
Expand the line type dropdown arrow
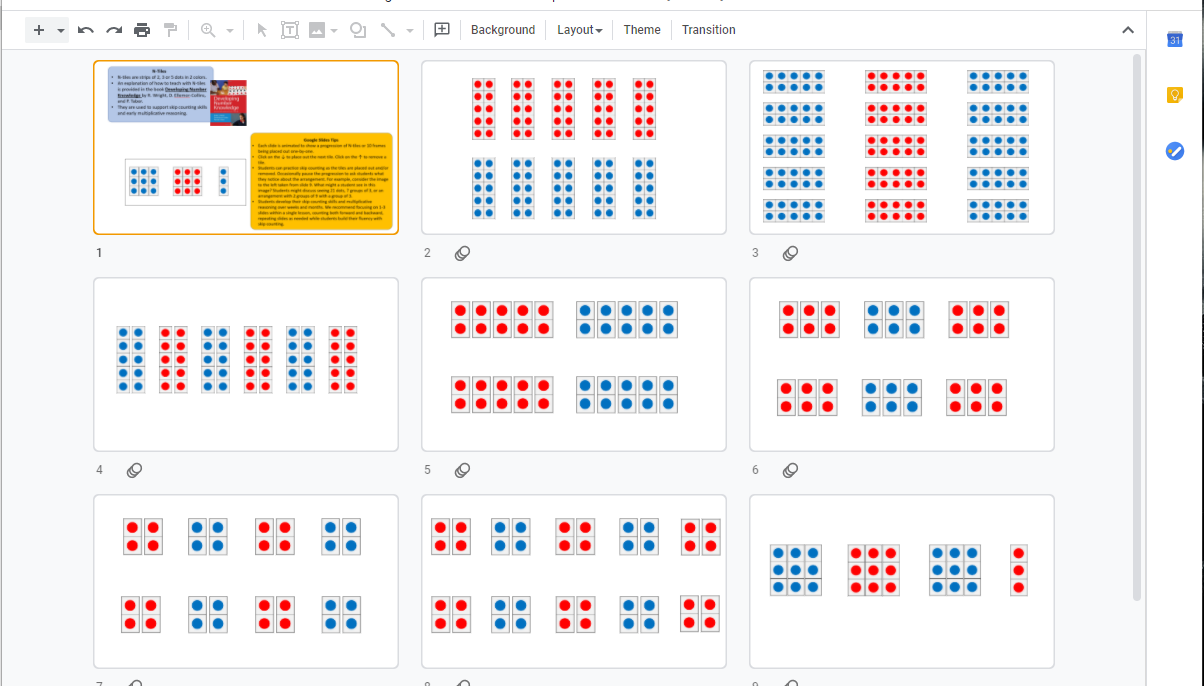410,31
